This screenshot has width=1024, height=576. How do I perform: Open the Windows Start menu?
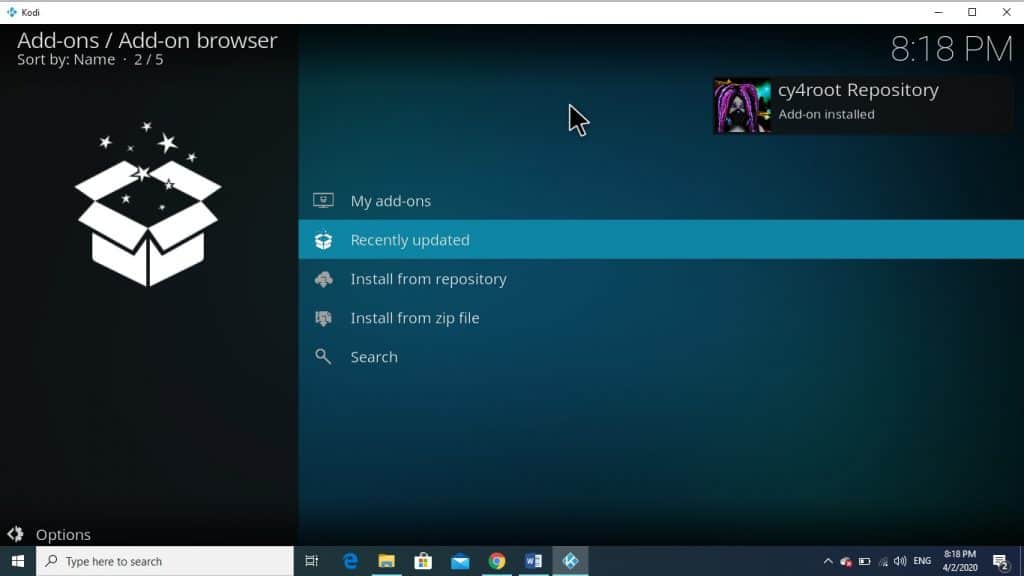[18, 561]
